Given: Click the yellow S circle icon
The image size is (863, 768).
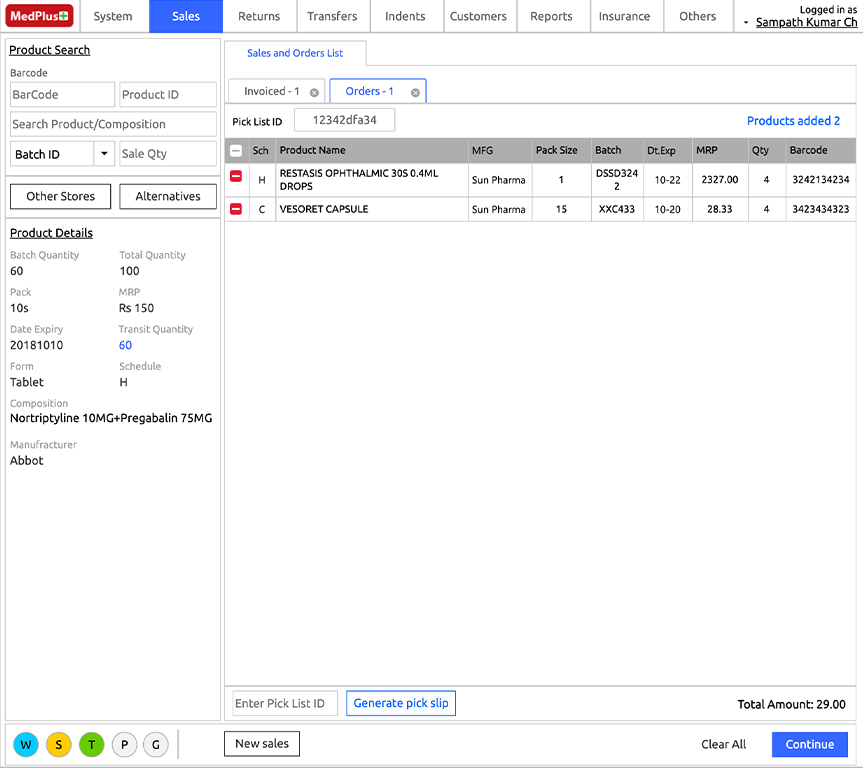Looking at the screenshot, I should tap(59, 745).
